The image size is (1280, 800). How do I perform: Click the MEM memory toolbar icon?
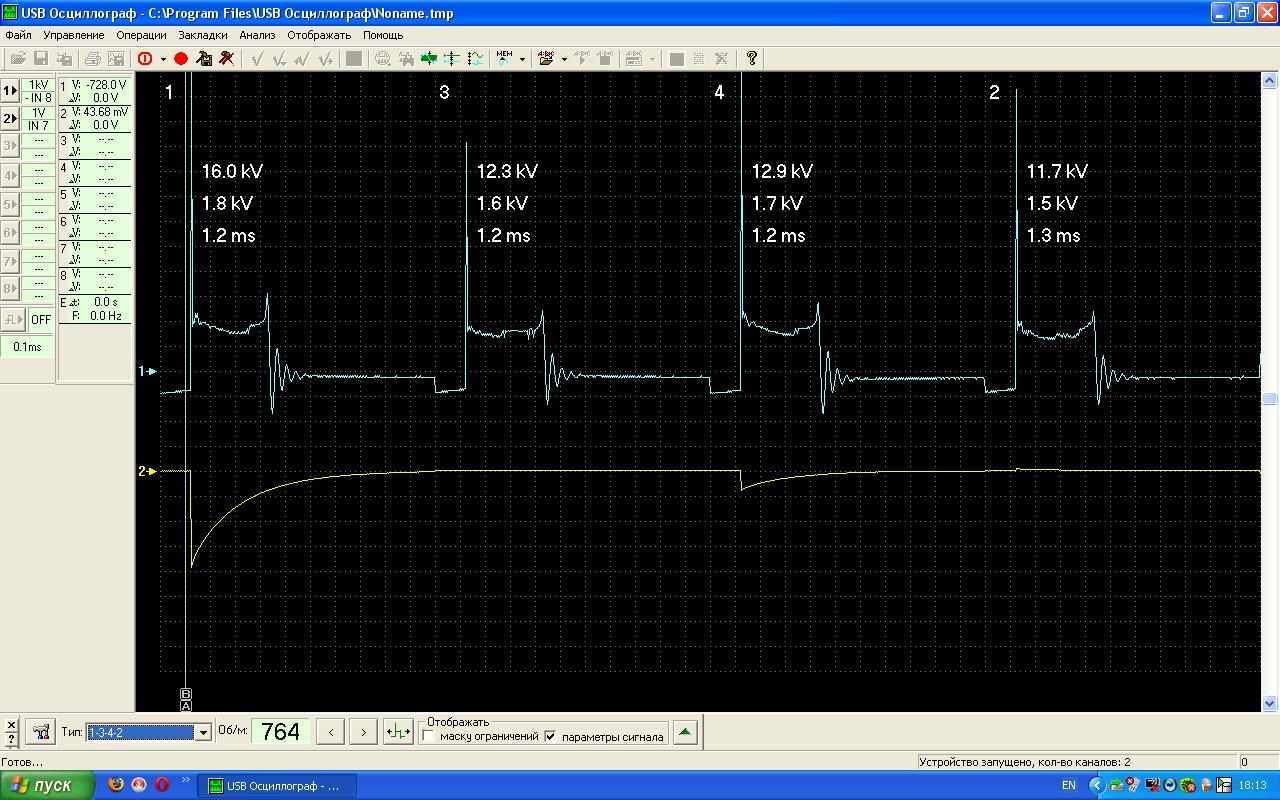pyautogui.click(x=504, y=59)
